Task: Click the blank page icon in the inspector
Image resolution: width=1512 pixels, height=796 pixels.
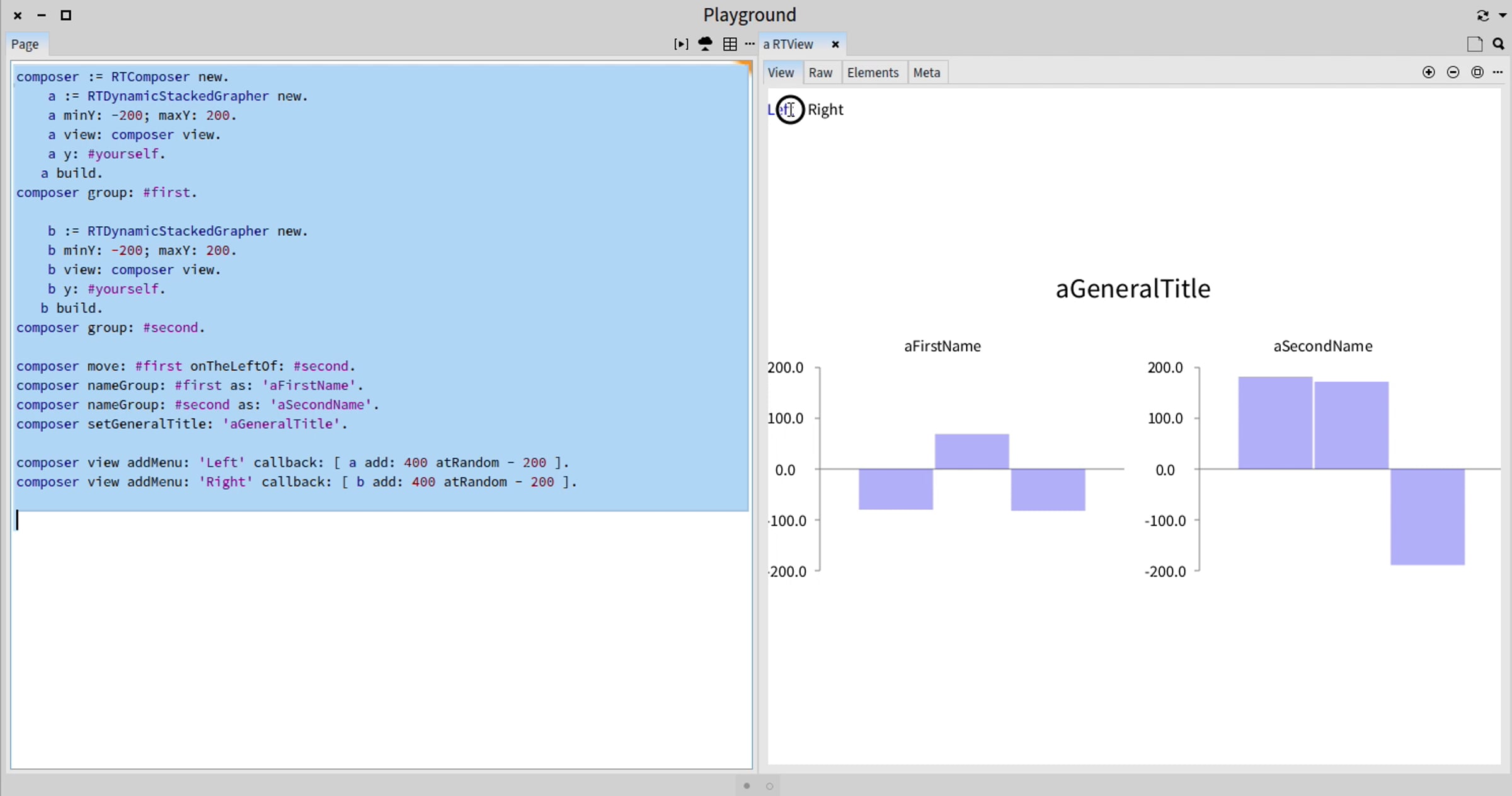Action: click(x=1474, y=44)
